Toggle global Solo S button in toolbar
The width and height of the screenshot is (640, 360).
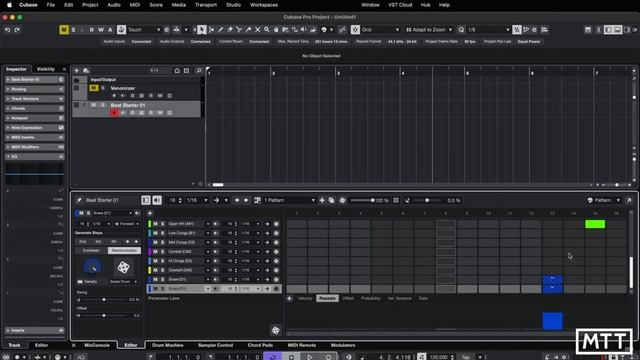pos(73,30)
